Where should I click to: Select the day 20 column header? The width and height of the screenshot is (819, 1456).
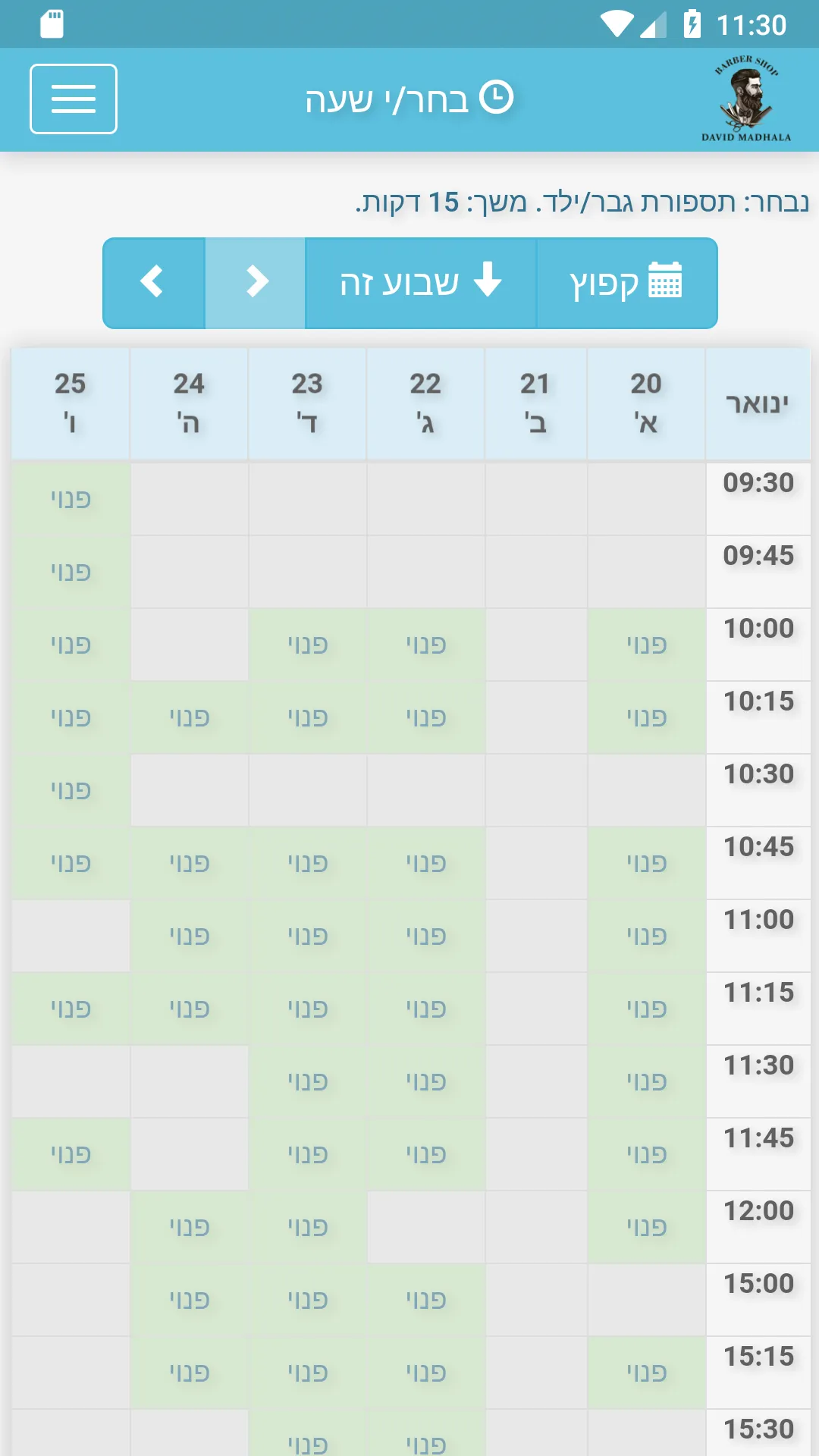point(646,403)
